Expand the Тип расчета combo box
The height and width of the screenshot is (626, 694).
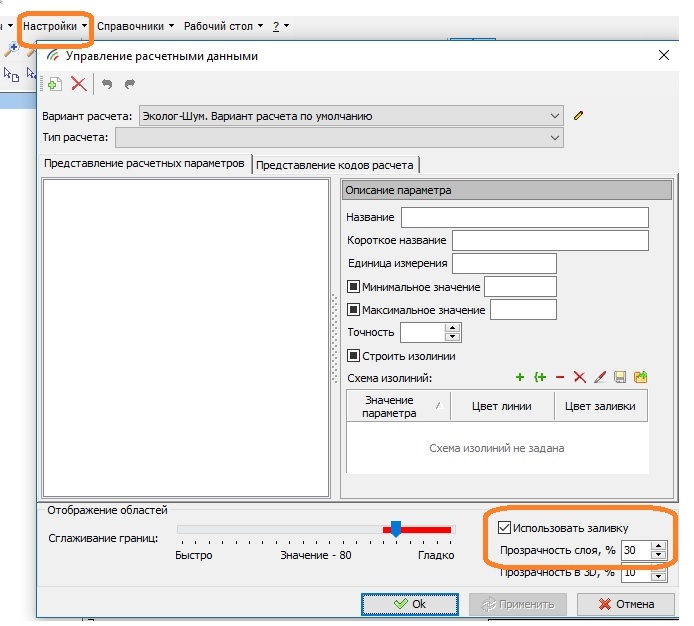point(555,137)
